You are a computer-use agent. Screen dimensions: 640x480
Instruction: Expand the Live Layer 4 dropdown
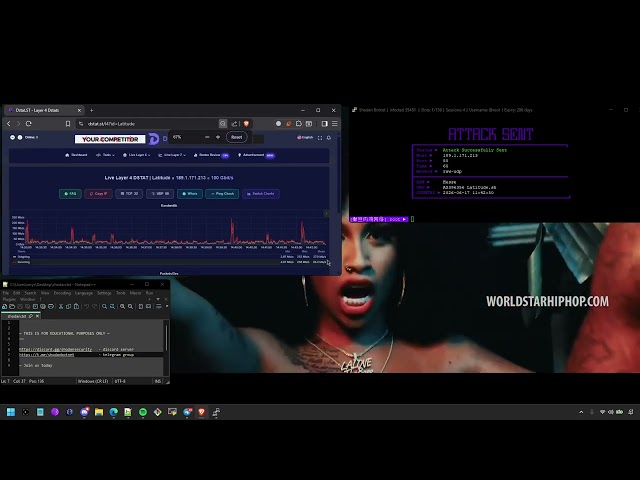pos(136,155)
